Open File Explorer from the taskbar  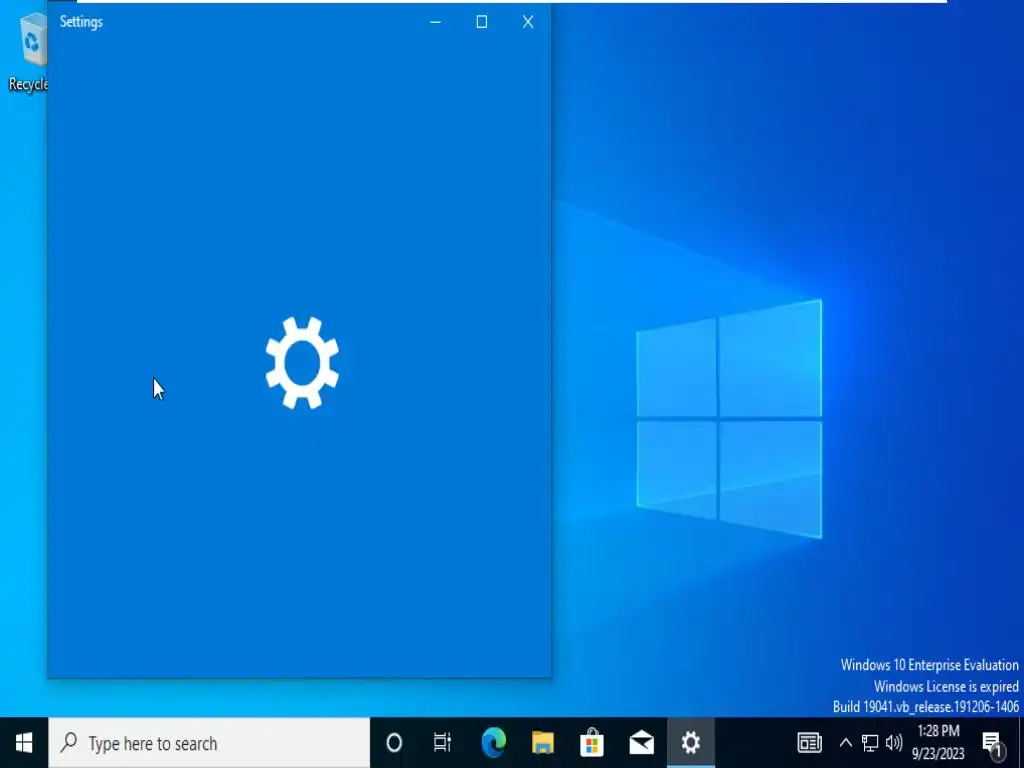click(543, 743)
